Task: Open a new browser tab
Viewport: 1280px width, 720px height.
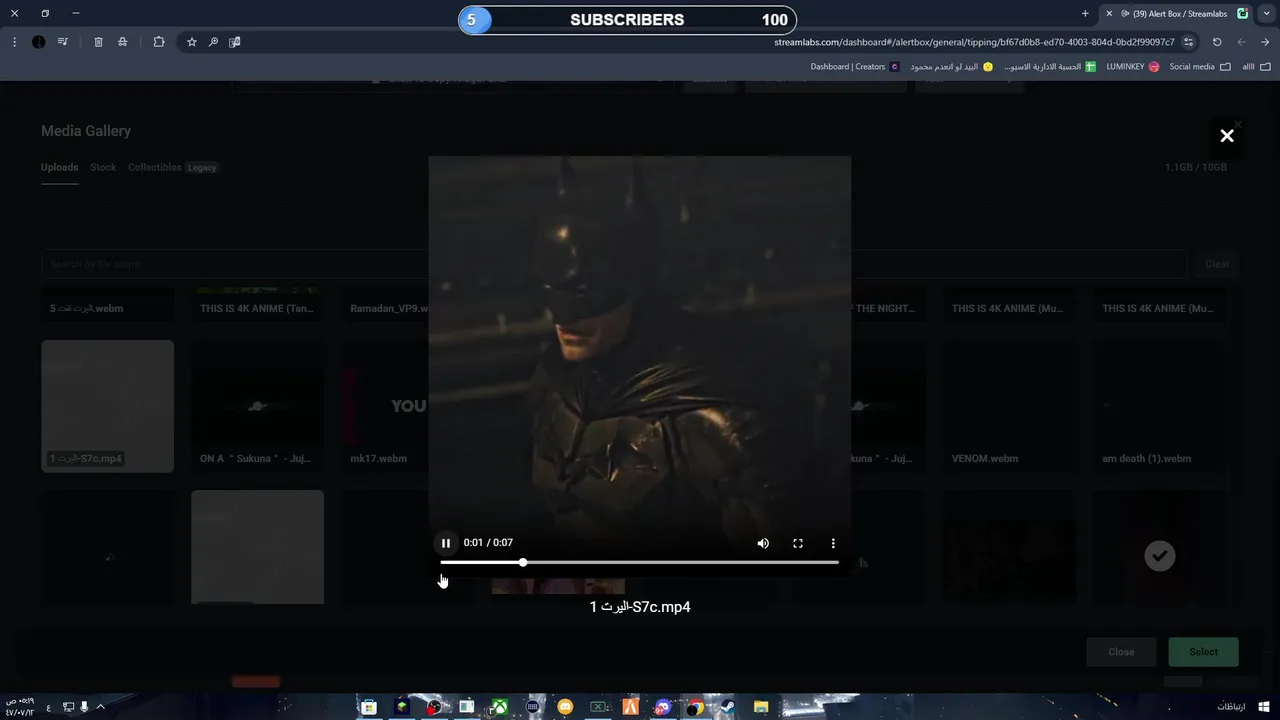Action: [1085, 14]
